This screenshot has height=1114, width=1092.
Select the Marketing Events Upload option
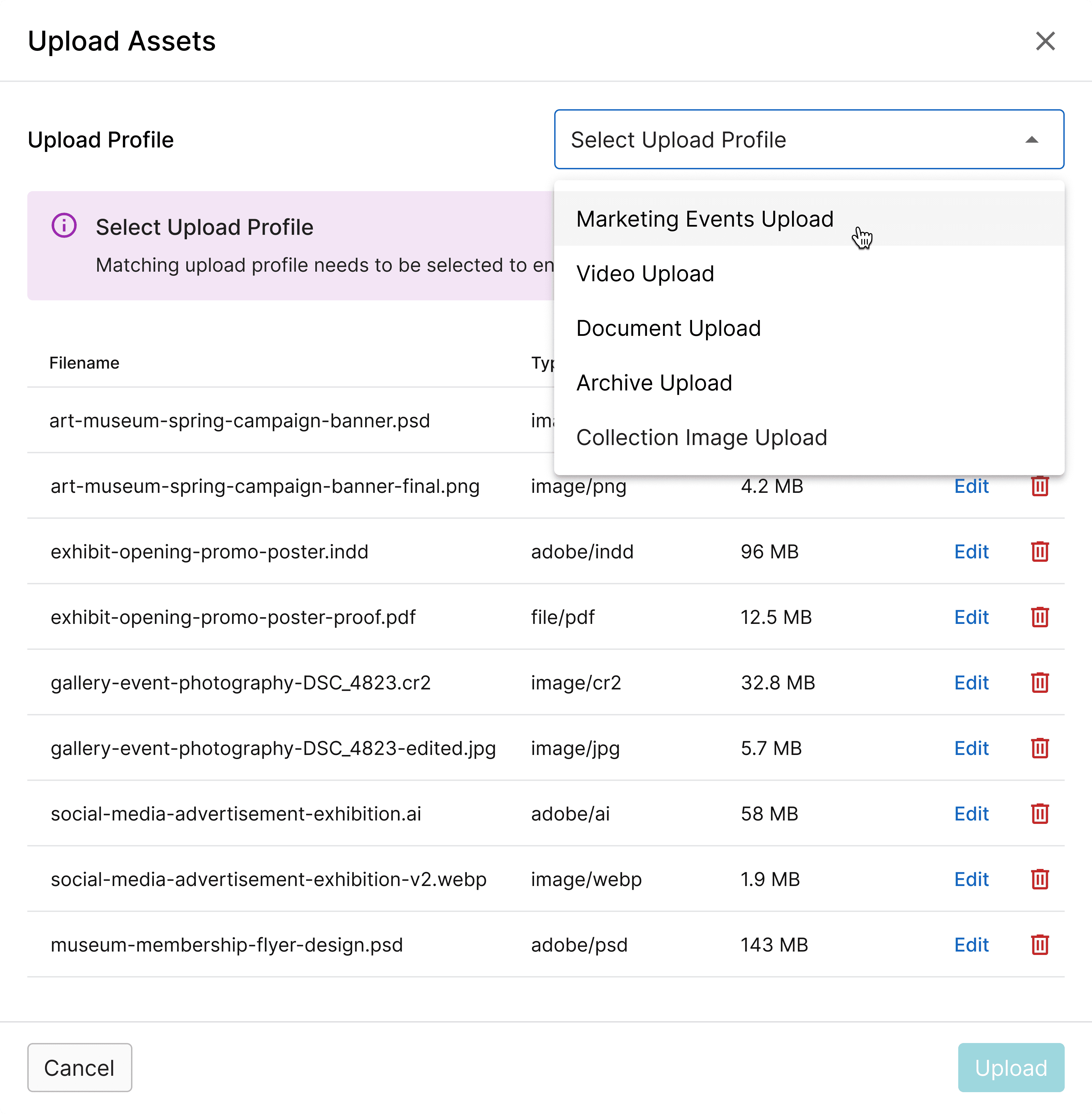(x=704, y=218)
